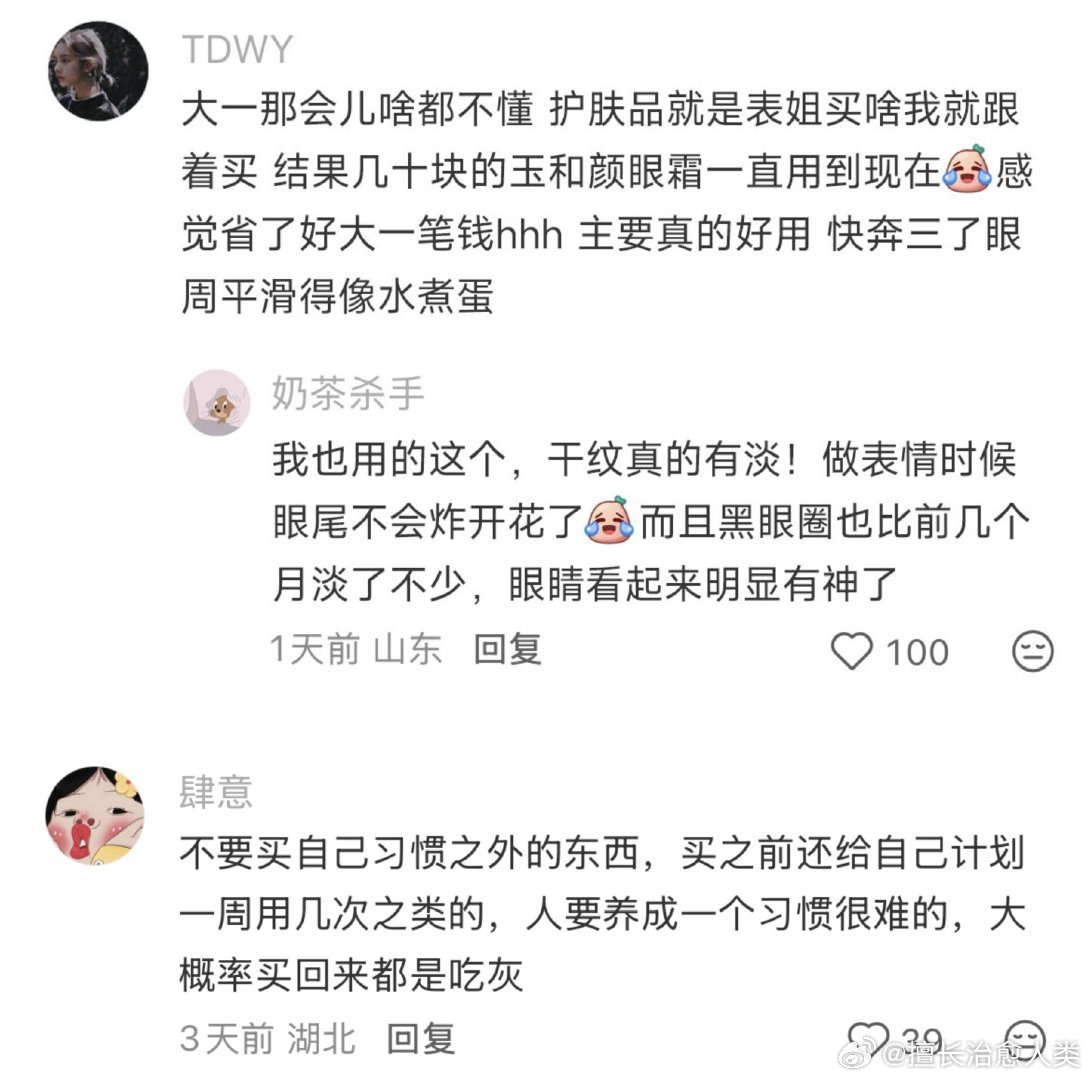Viewport: 1091px width, 1080px height.
Task: Like the 奶茶杀手 reply with heart icon
Action: 852,651
